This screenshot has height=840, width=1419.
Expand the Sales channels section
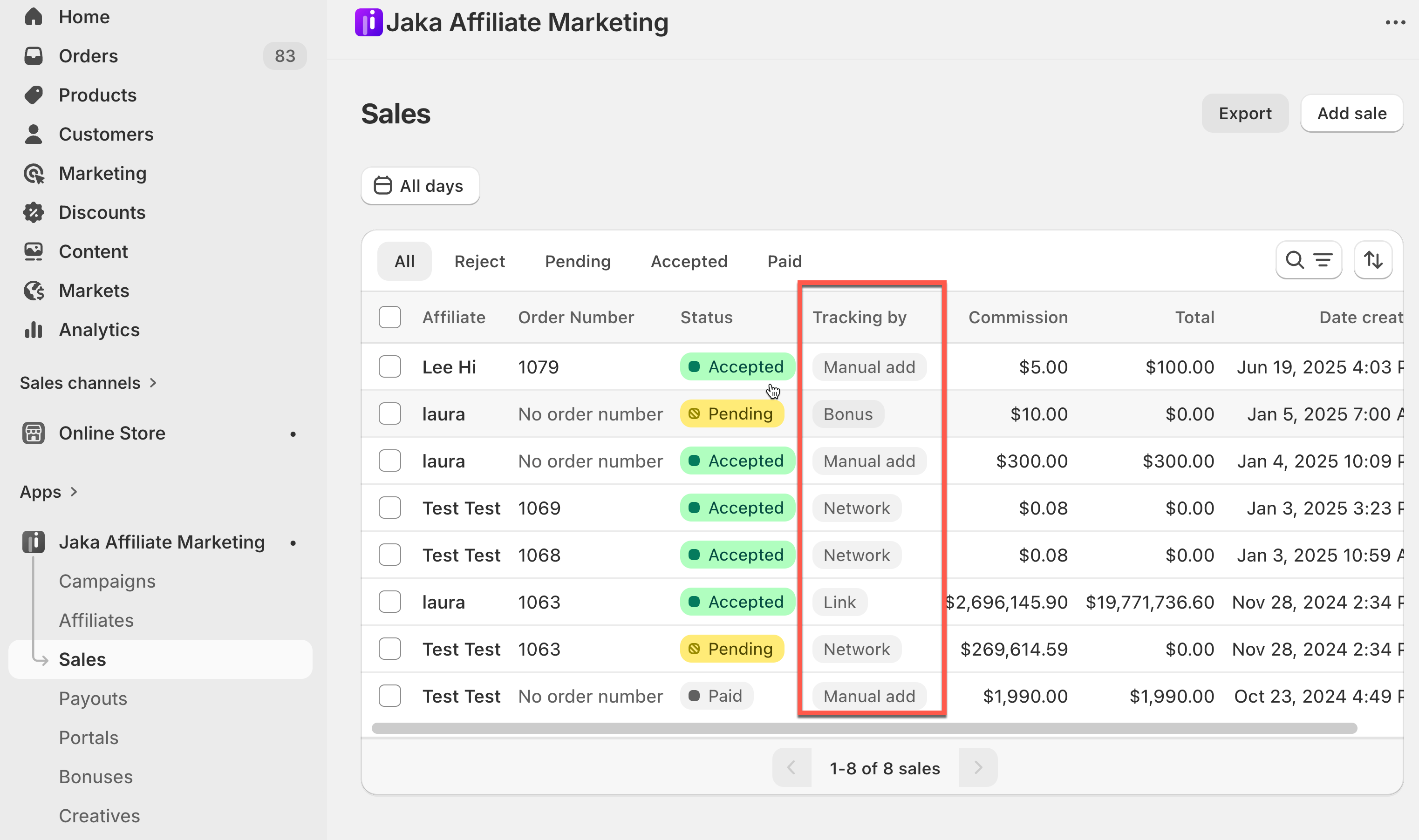click(153, 383)
